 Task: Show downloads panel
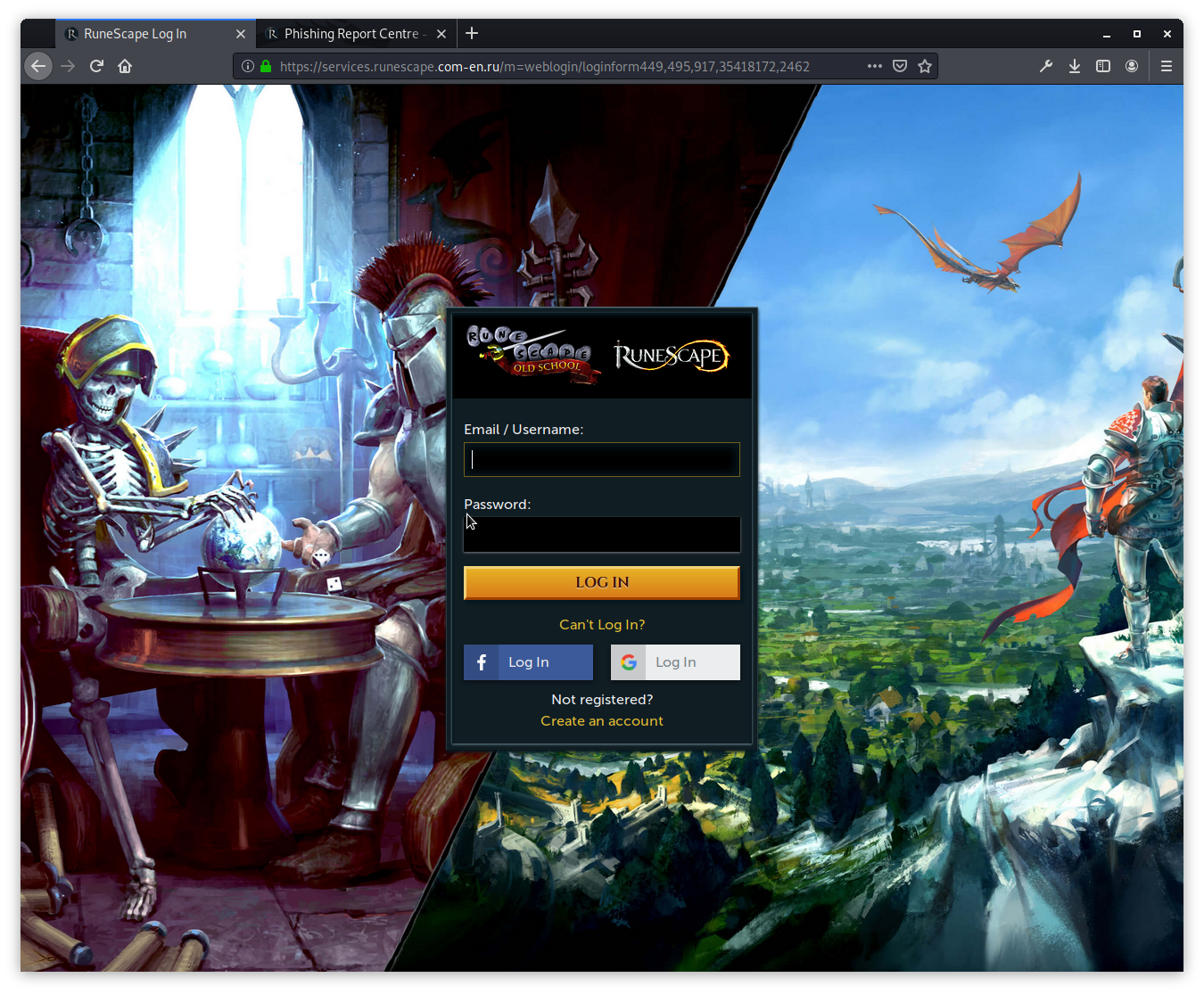click(1075, 66)
